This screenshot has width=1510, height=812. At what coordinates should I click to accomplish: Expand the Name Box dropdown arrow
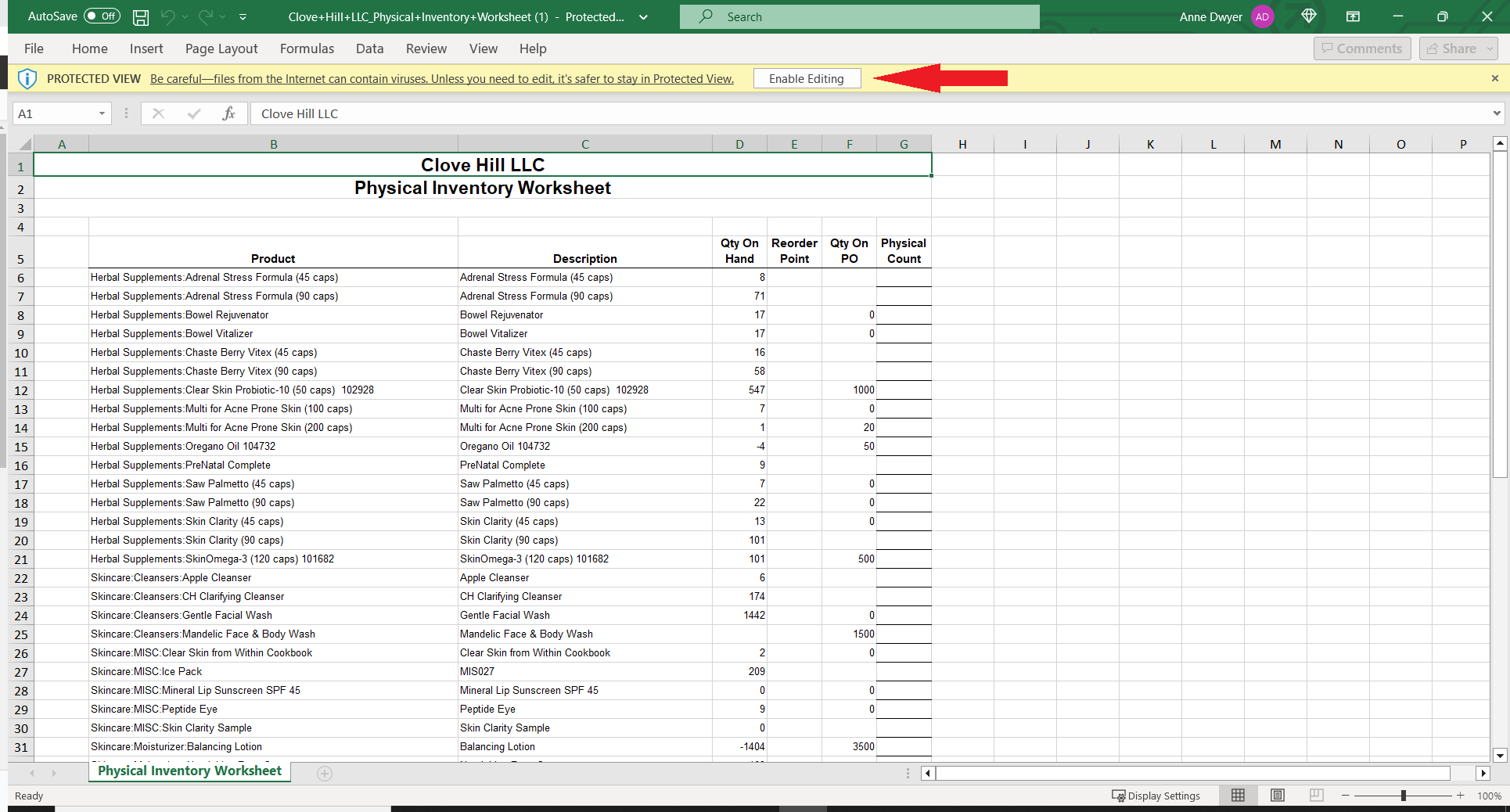point(102,113)
